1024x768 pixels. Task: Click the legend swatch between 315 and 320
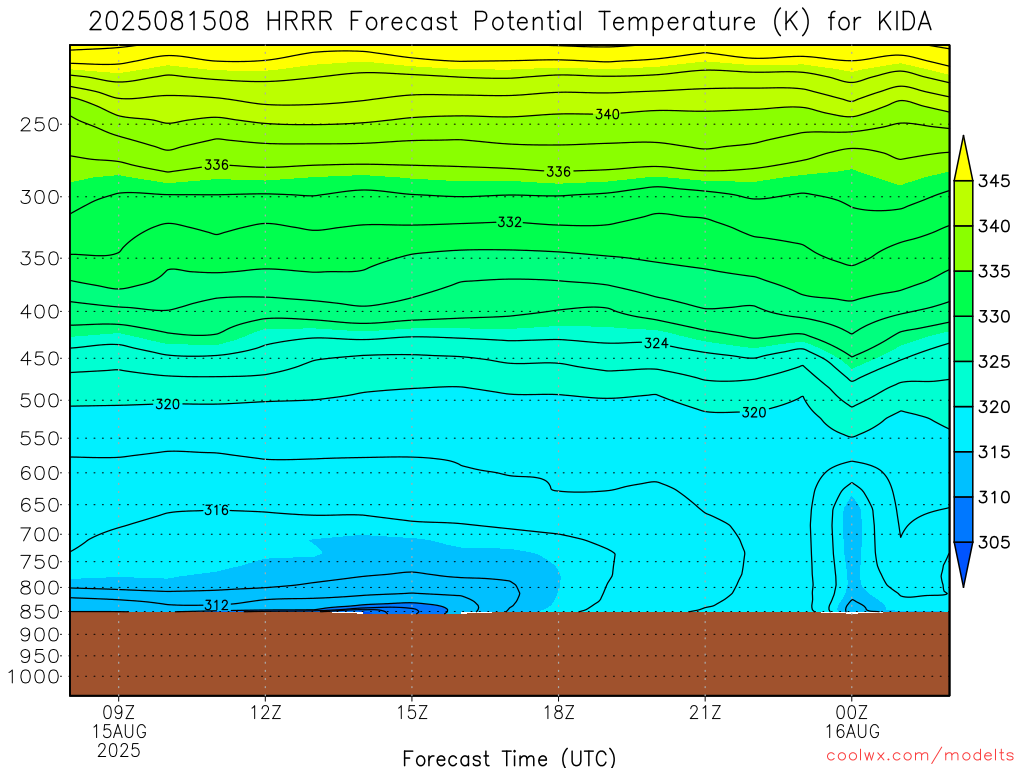[x=963, y=429]
